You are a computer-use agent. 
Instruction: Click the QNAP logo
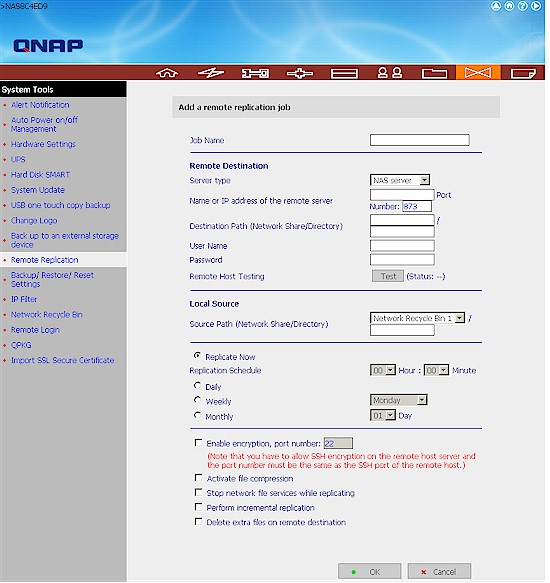coord(48,46)
